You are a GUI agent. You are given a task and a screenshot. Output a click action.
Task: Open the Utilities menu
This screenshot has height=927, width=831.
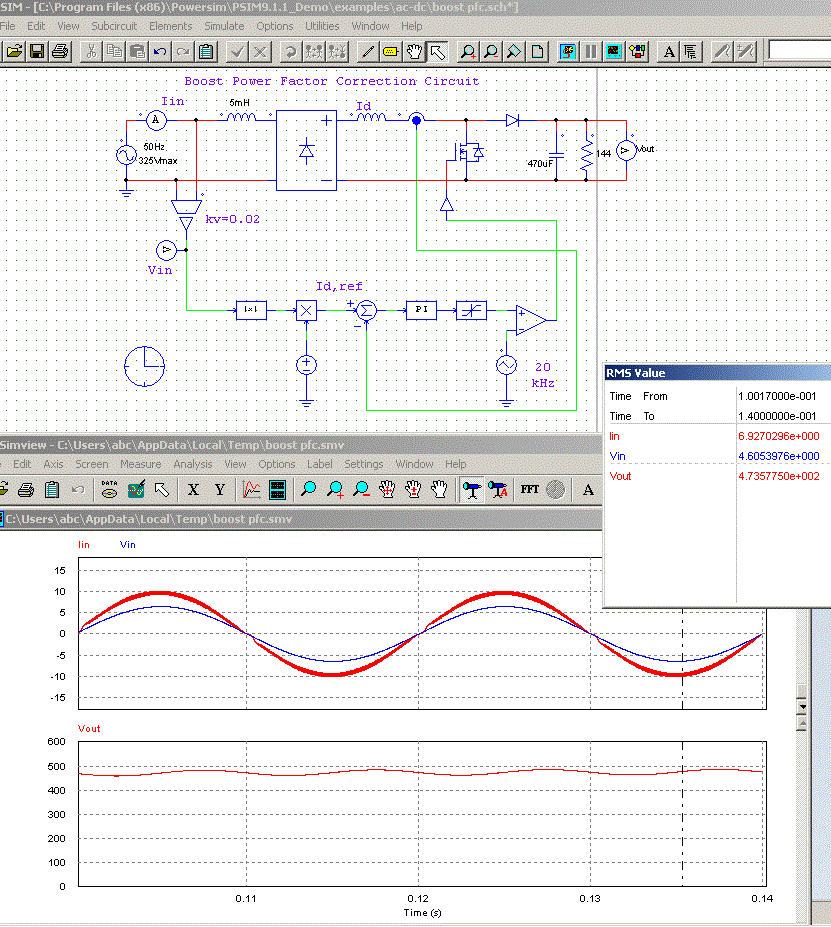point(322,26)
